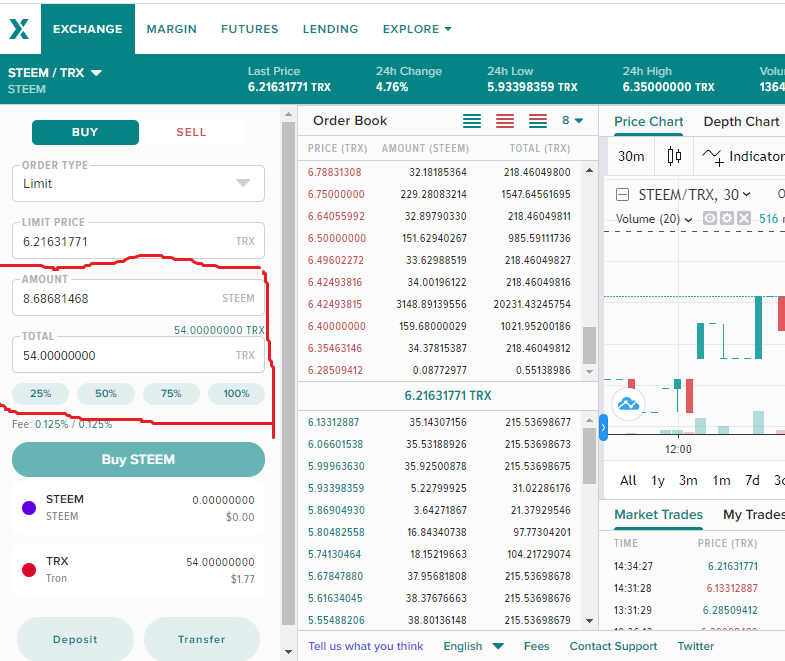Click the Limit Price input field
Viewport: 785px width, 661px height.
(x=138, y=241)
